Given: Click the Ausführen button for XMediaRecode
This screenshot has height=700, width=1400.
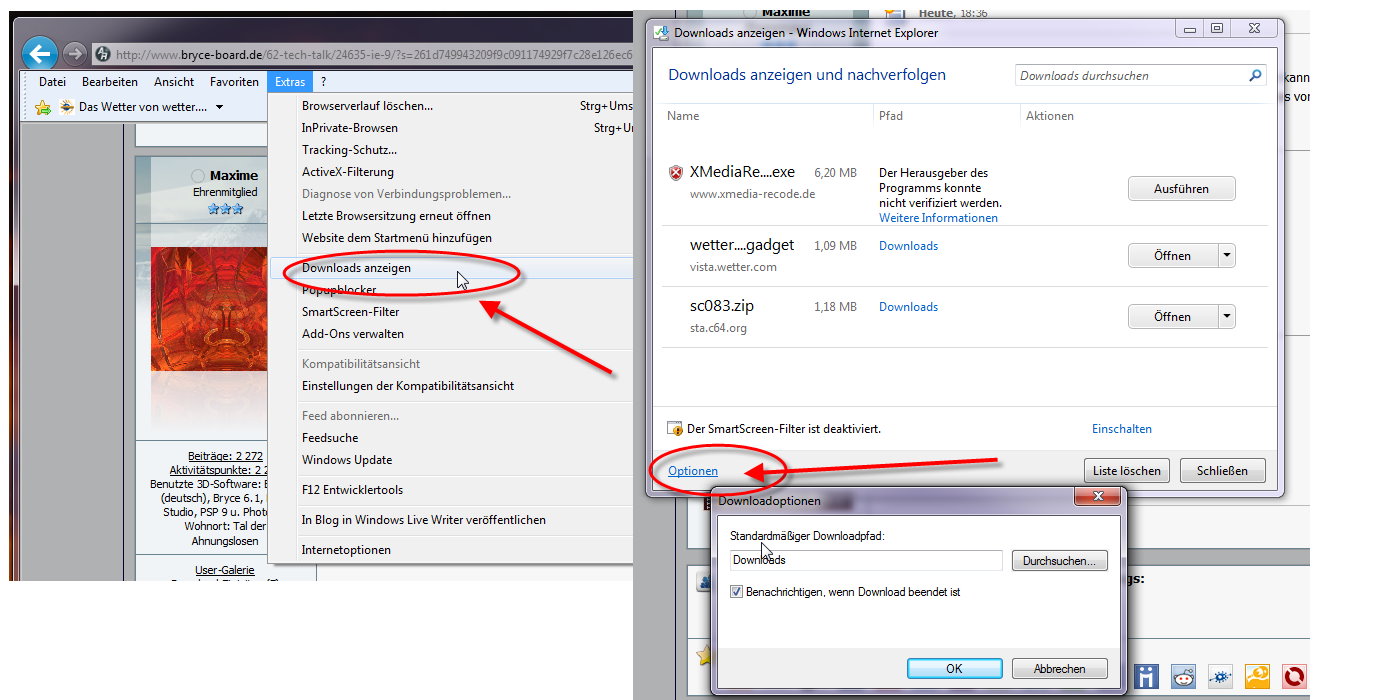Looking at the screenshot, I should tap(1181, 189).
